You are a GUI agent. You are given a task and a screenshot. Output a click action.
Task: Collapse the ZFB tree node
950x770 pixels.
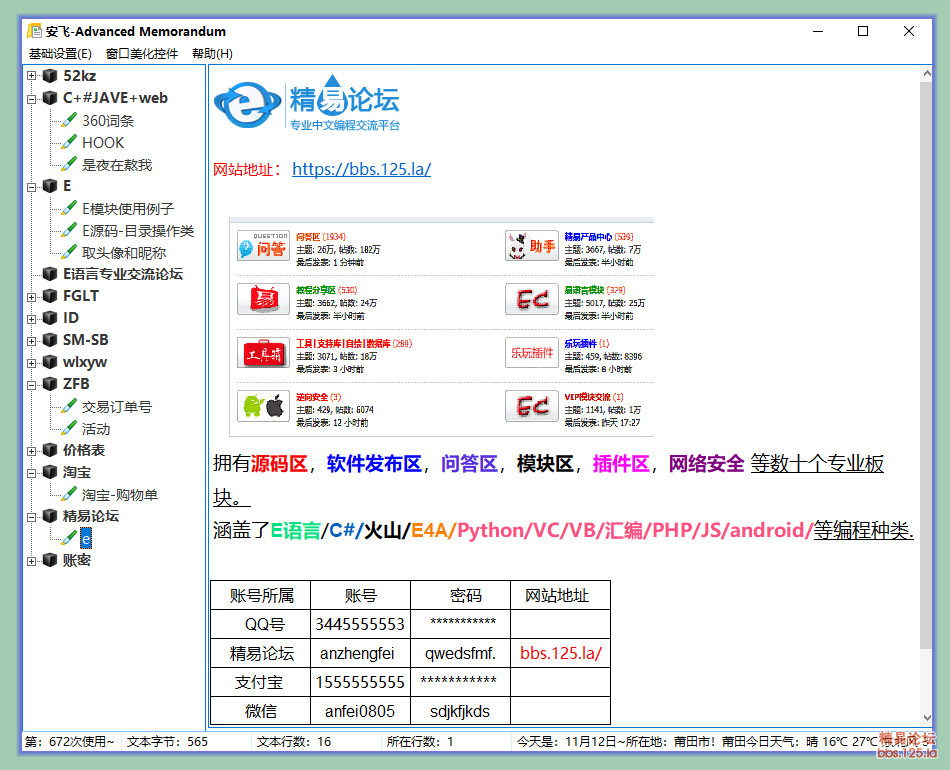pyautogui.click(x=32, y=384)
